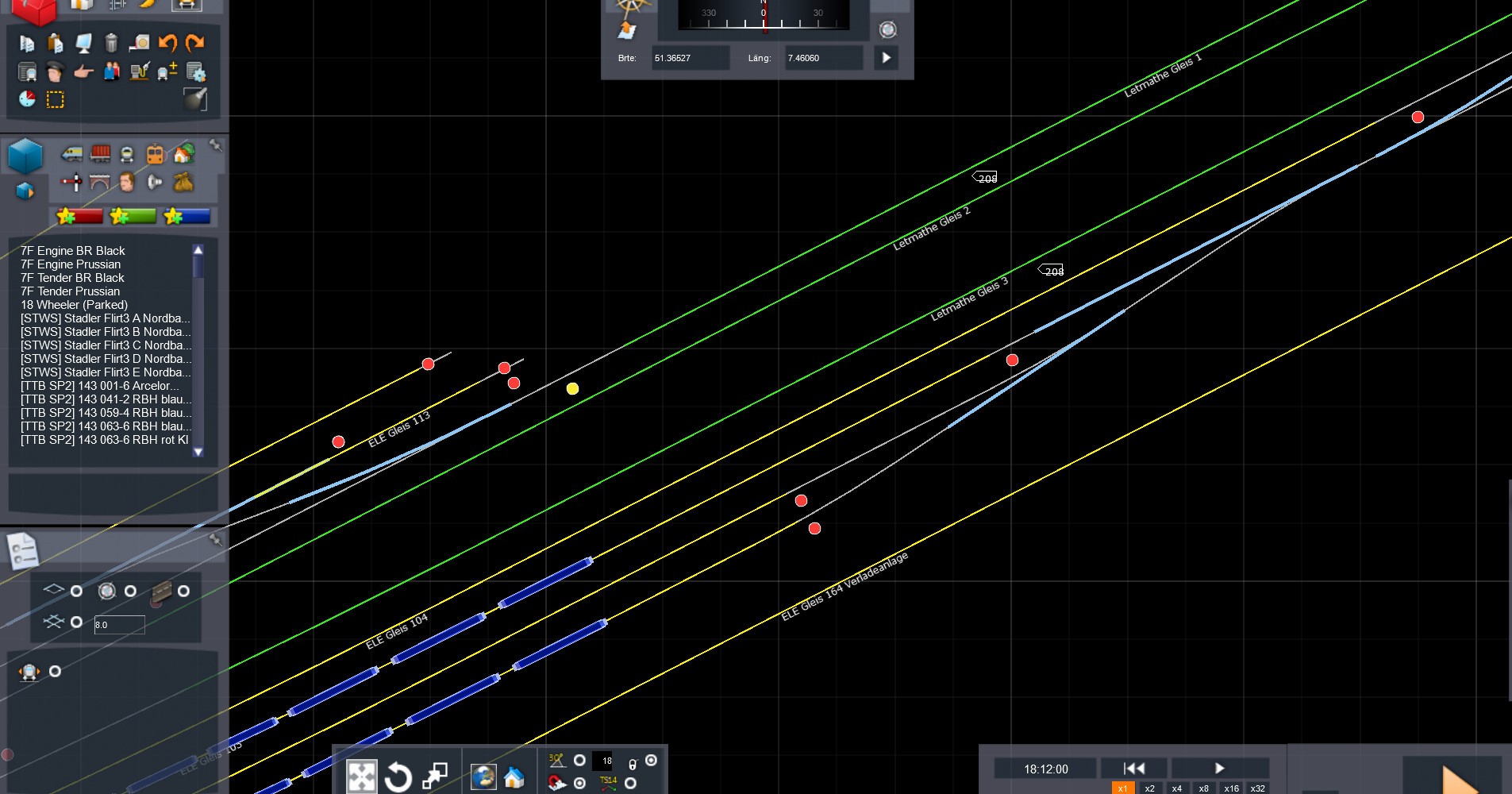
Task: Show the front-view train category
Action: click(127, 154)
